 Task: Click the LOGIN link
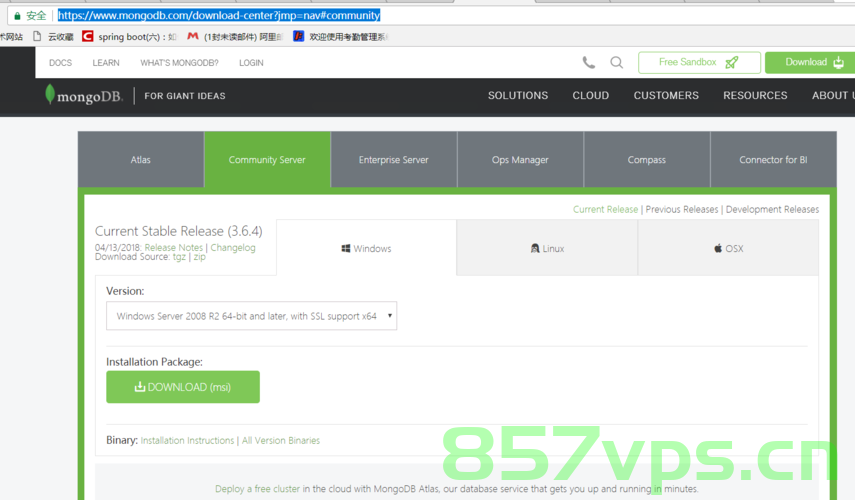click(x=251, y=63)
